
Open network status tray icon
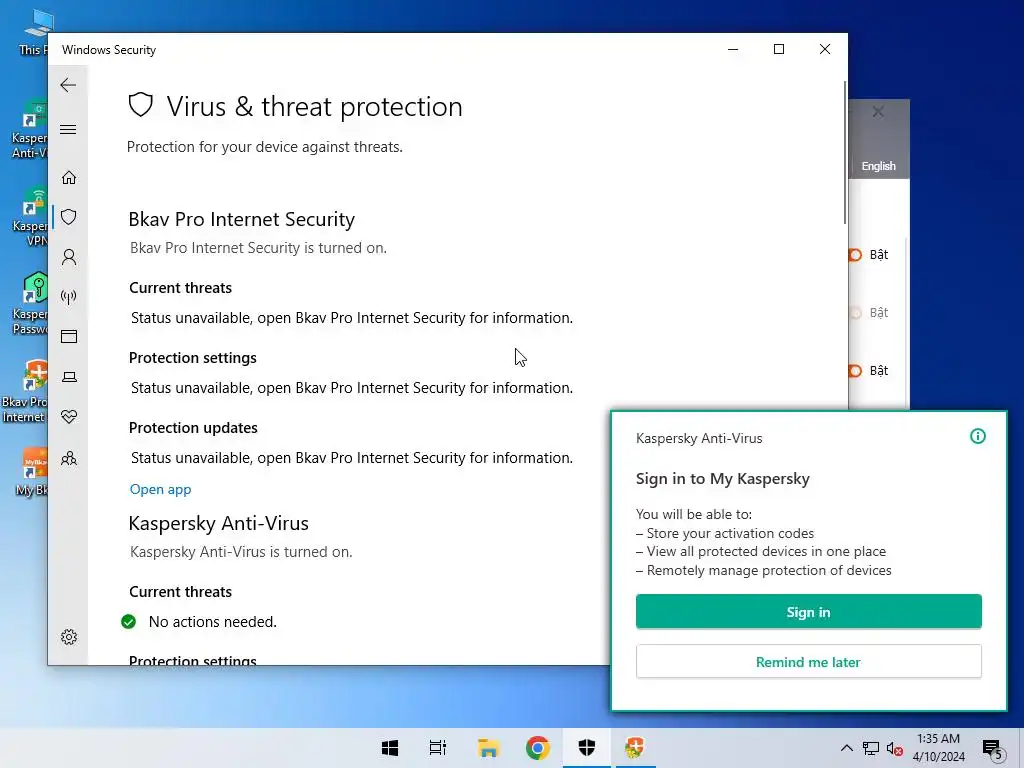(x=871, y=748)
